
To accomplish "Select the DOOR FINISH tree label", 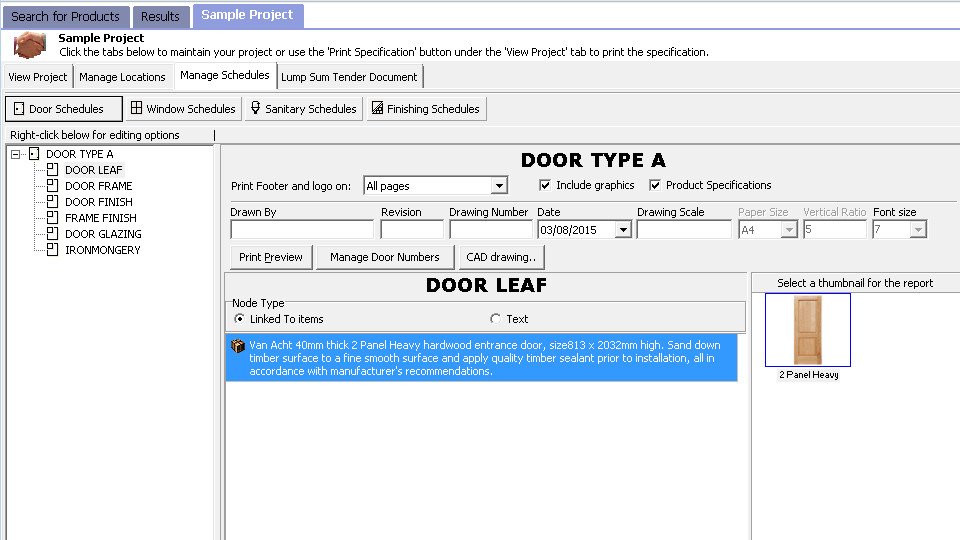I will click(99, 201).
